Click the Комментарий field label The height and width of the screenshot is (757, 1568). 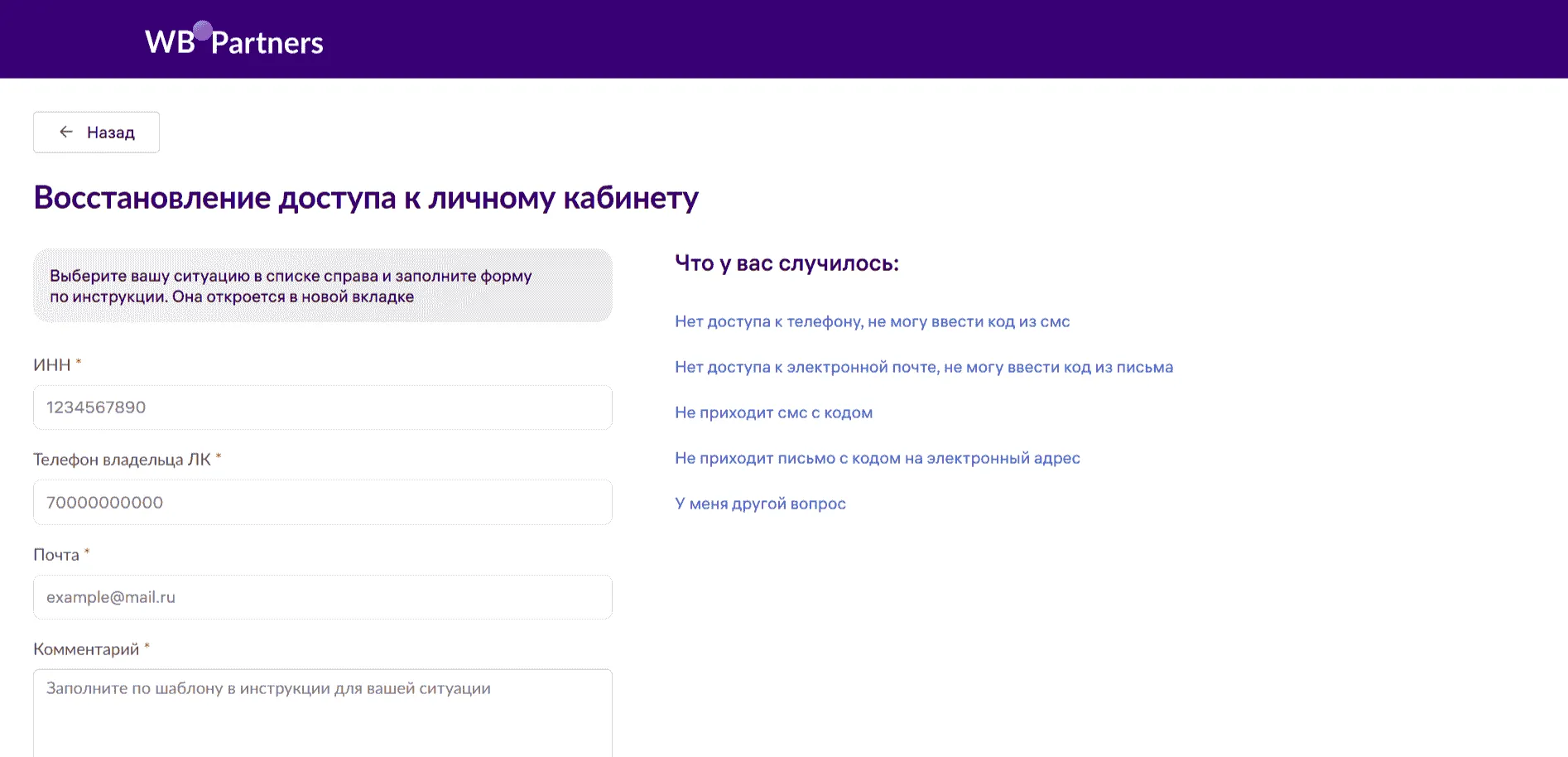pyautogui.click(x=86, y=649)
